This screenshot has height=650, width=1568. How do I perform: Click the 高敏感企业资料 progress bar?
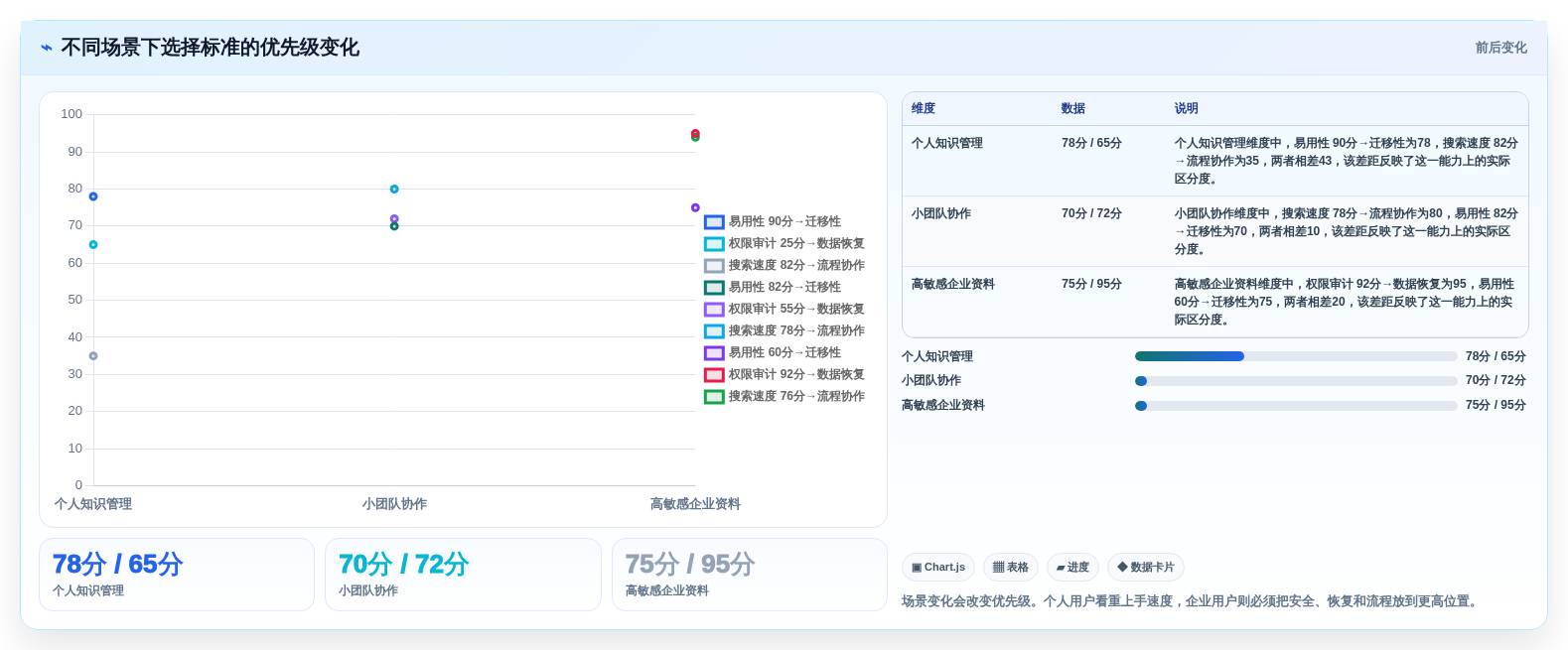1296,406
